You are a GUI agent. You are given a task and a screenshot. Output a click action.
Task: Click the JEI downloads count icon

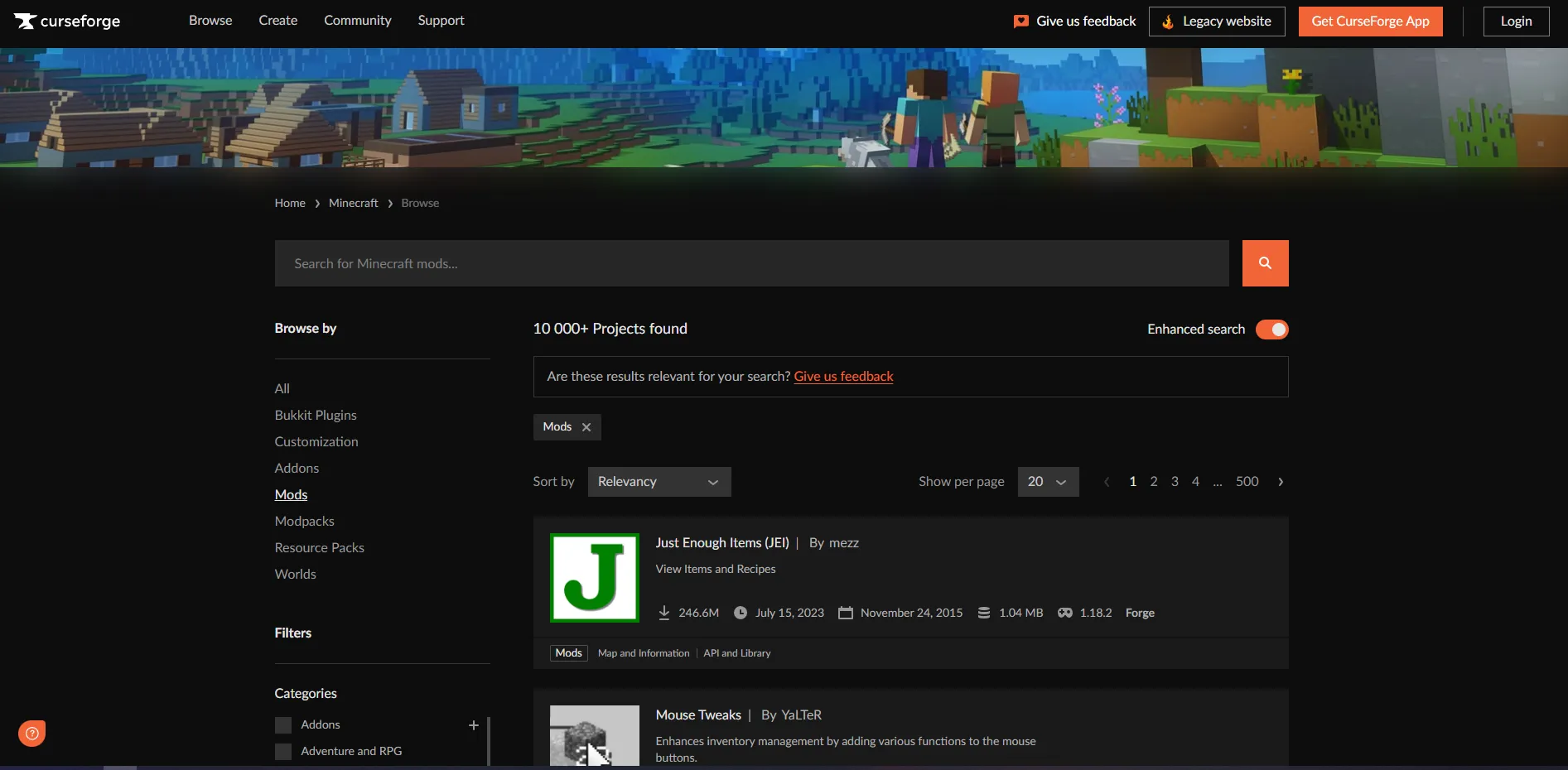[x=664, y=613]
